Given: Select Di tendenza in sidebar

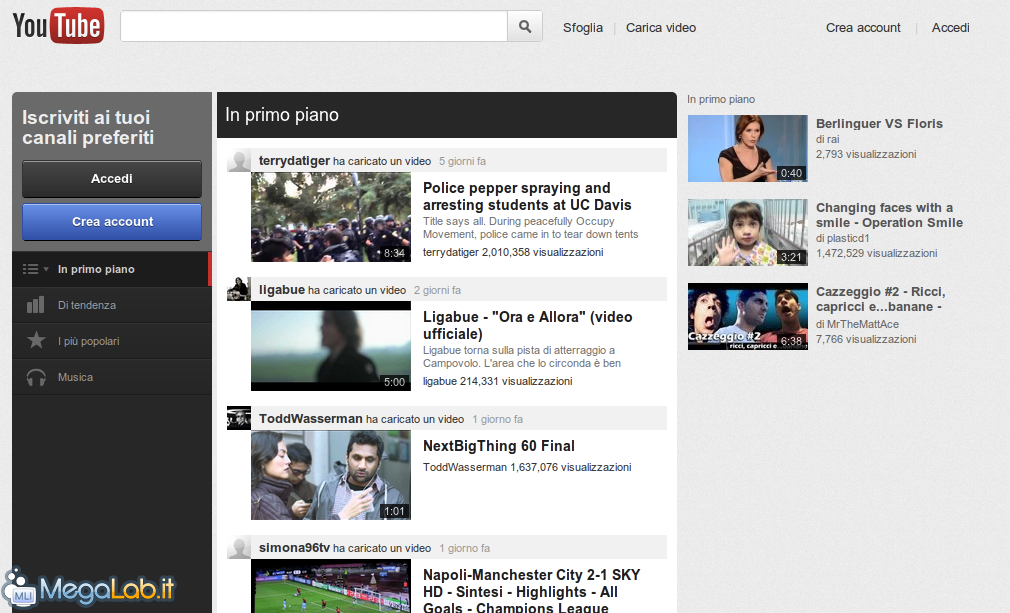Looking at the screenshot, I should click(111, 305).
